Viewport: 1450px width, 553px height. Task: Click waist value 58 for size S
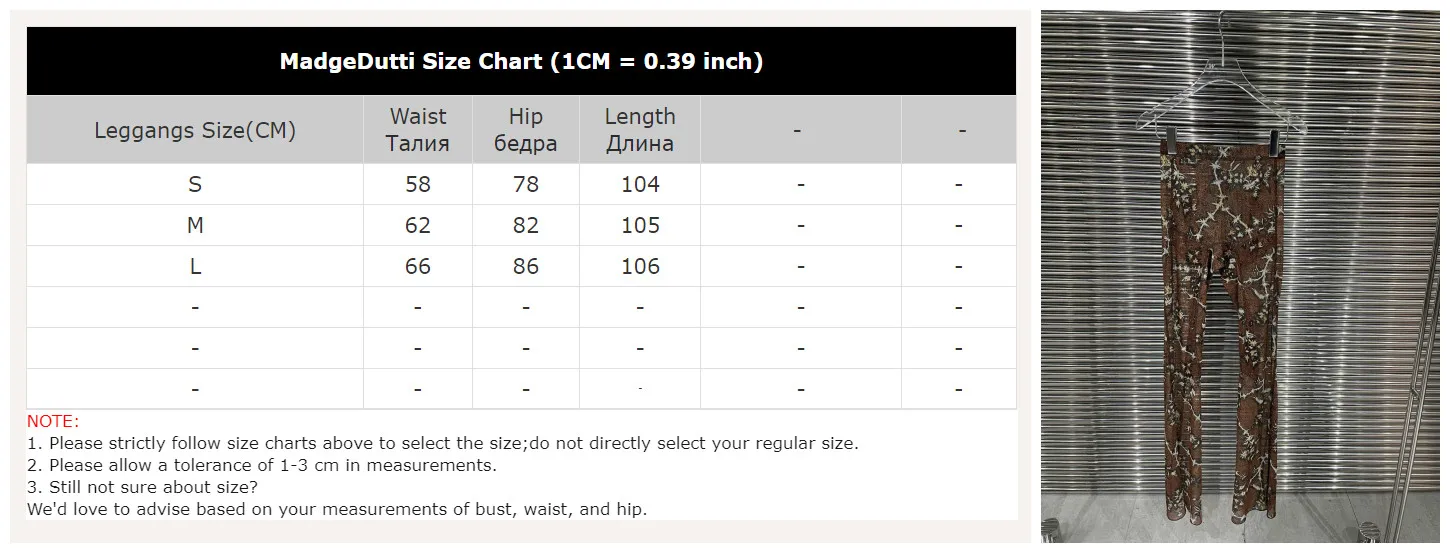pos(418,184)
